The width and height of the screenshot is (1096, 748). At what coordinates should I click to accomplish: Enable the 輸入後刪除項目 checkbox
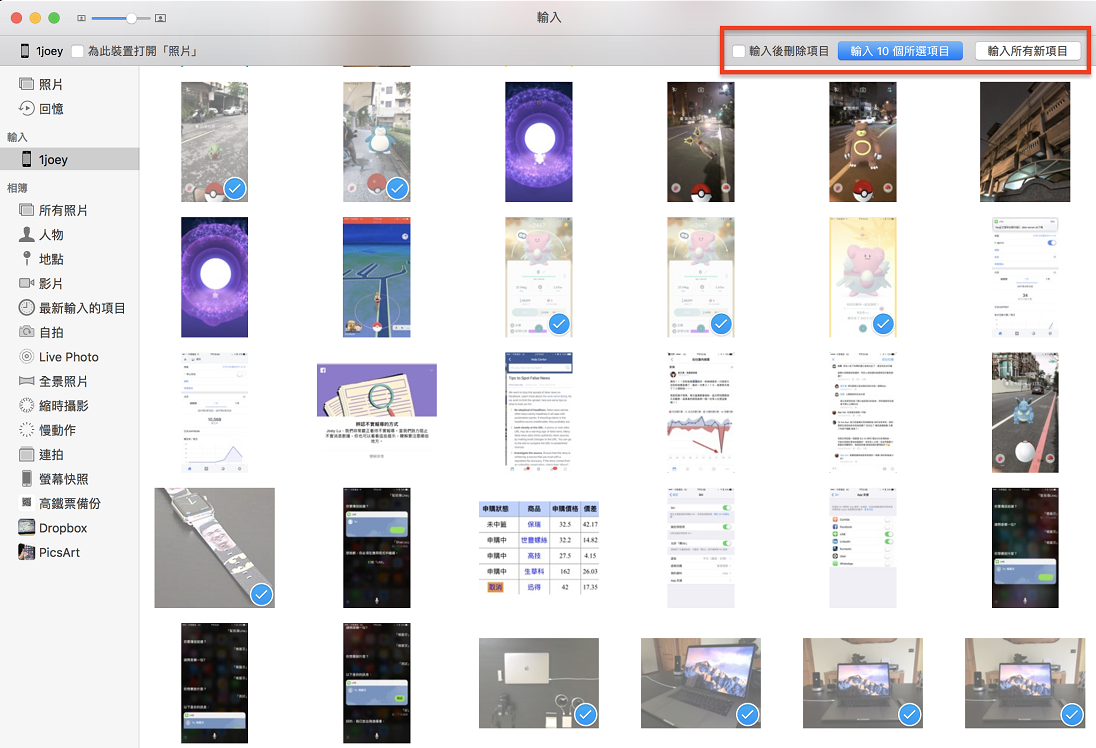737,50
